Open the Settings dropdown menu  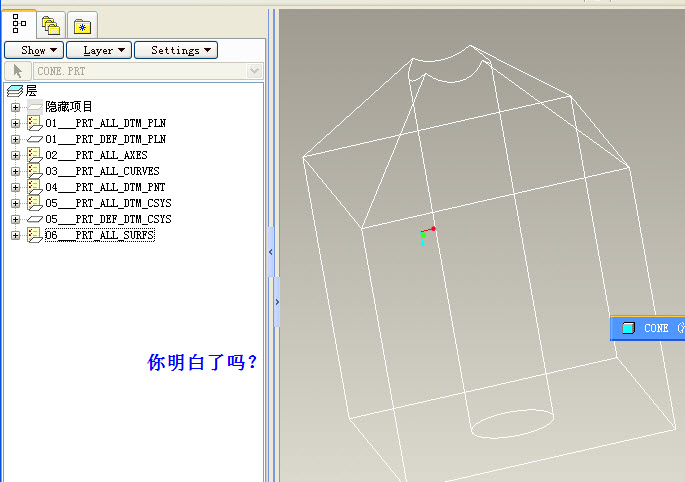coord(176,50)
